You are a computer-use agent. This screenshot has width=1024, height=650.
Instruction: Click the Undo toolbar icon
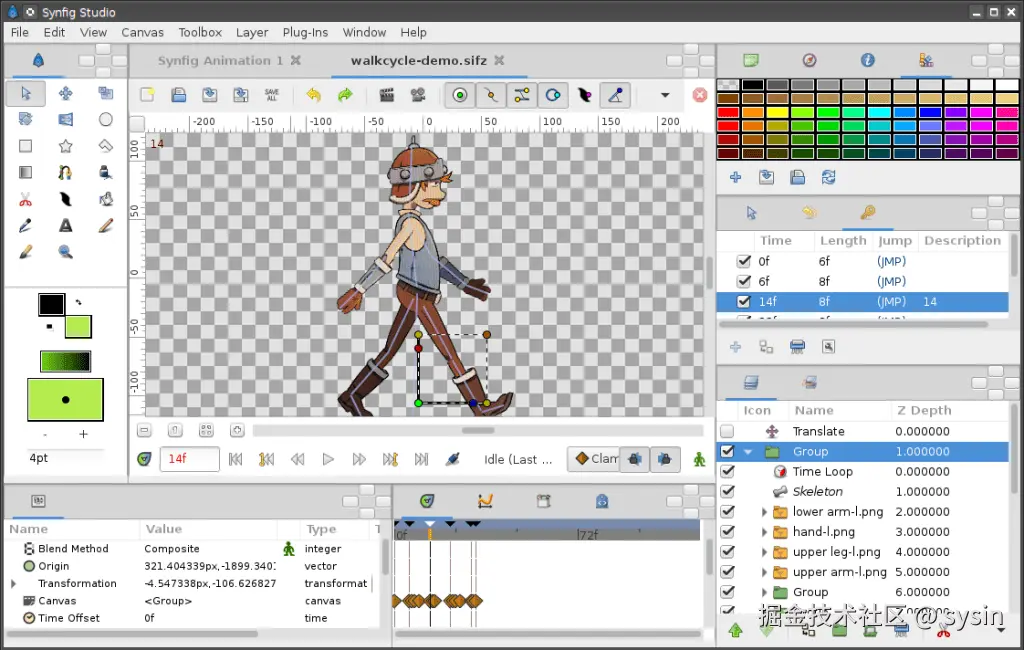[x=313, y=95]
